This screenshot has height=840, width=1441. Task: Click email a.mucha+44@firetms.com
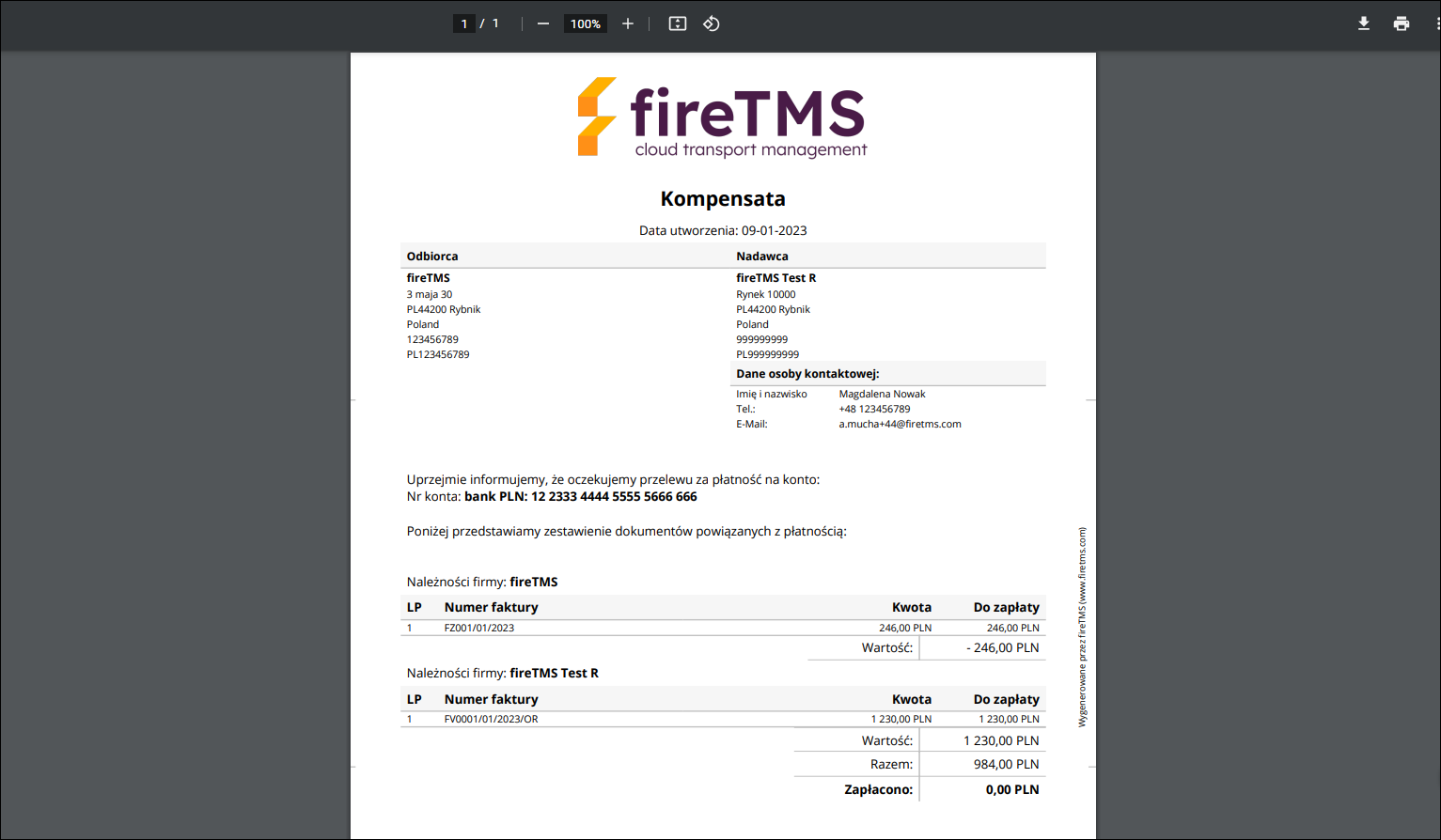click(901, 424)
